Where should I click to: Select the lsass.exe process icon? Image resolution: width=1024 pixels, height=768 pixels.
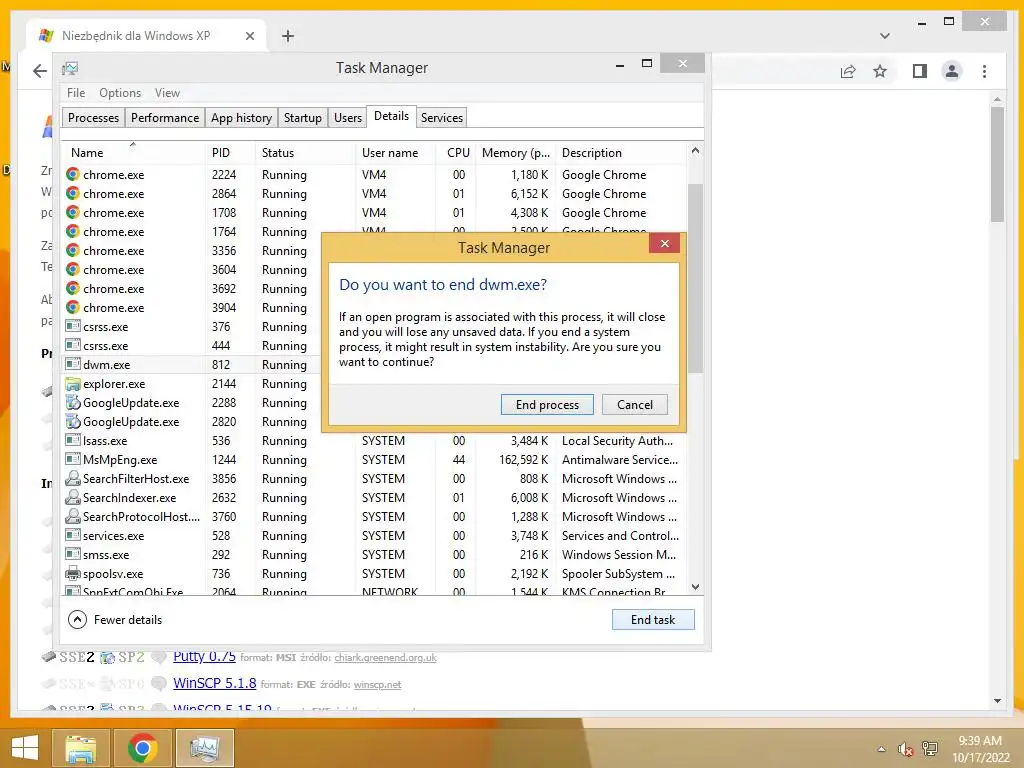[x=72, y=440]
